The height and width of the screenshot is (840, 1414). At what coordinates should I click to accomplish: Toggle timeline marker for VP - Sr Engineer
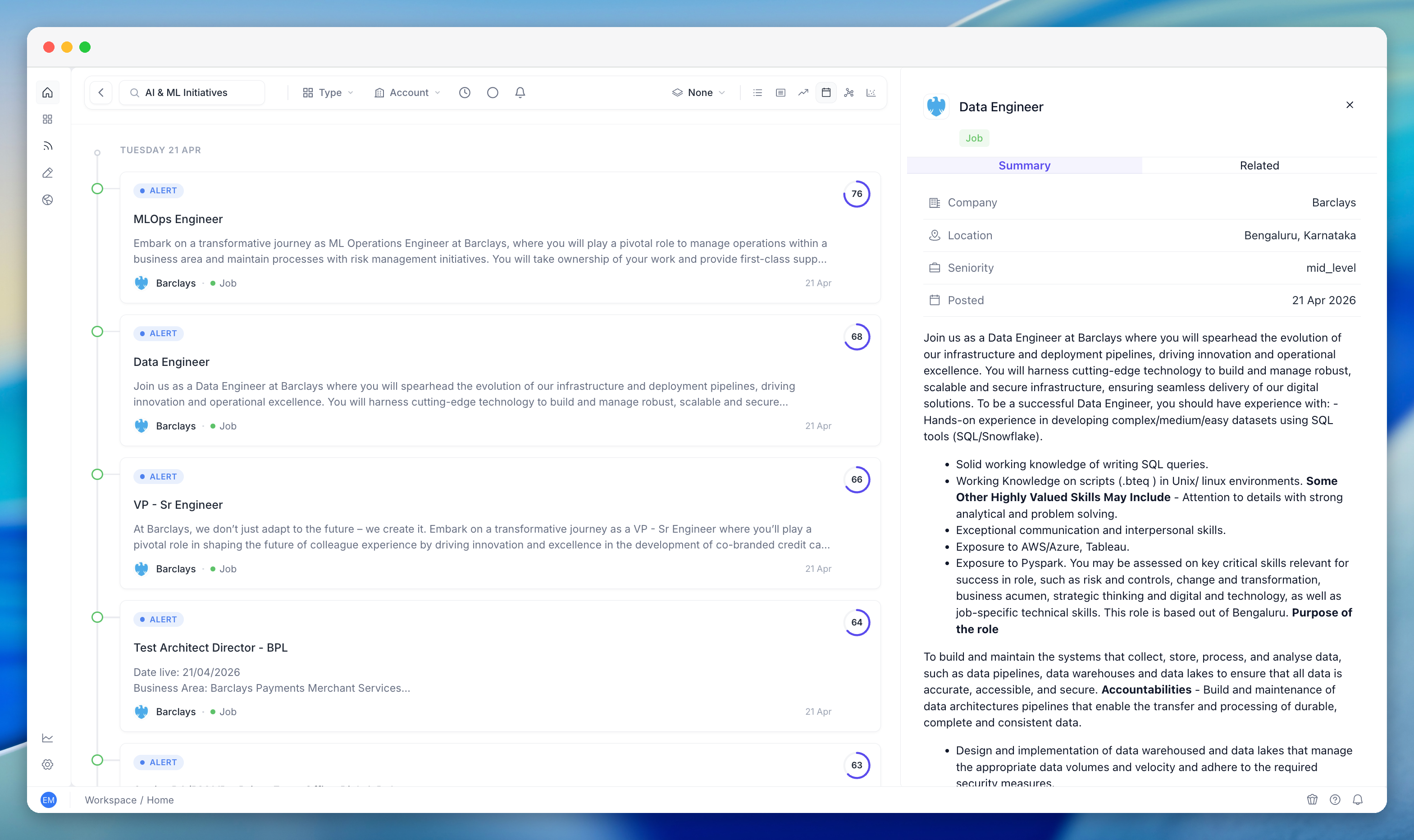coord(97,475)
